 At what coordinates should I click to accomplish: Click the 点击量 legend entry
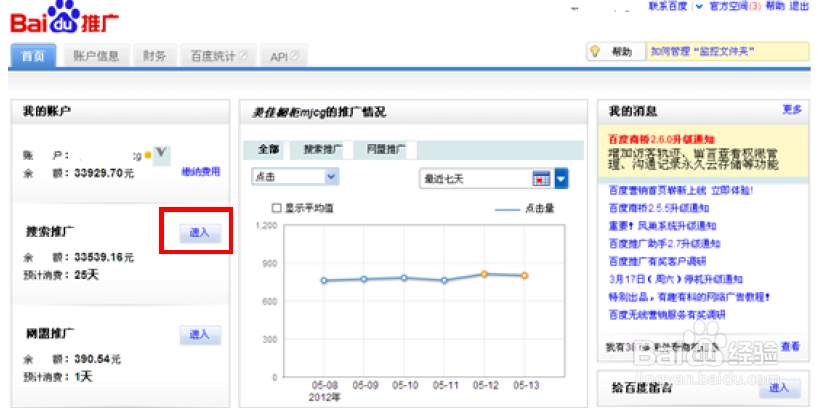click(x=525, y=209)
